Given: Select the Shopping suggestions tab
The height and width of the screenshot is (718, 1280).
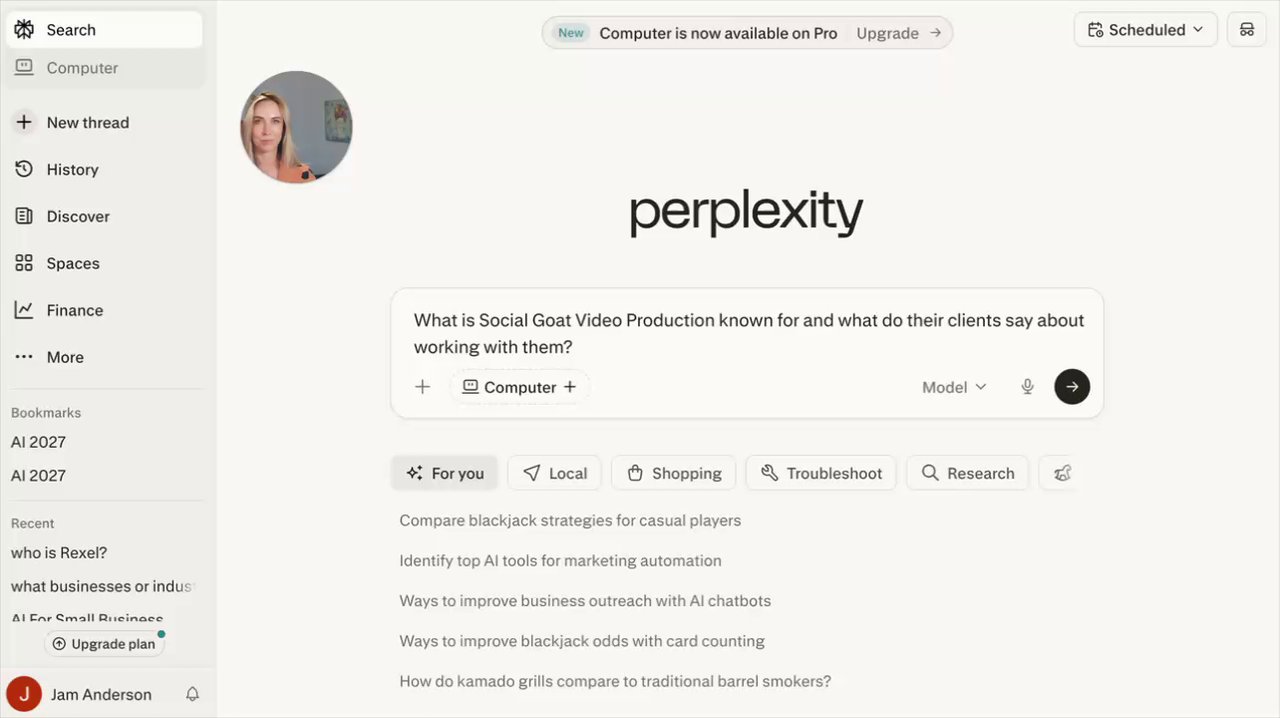Looking at the screenshot, I should pos(674,473).
